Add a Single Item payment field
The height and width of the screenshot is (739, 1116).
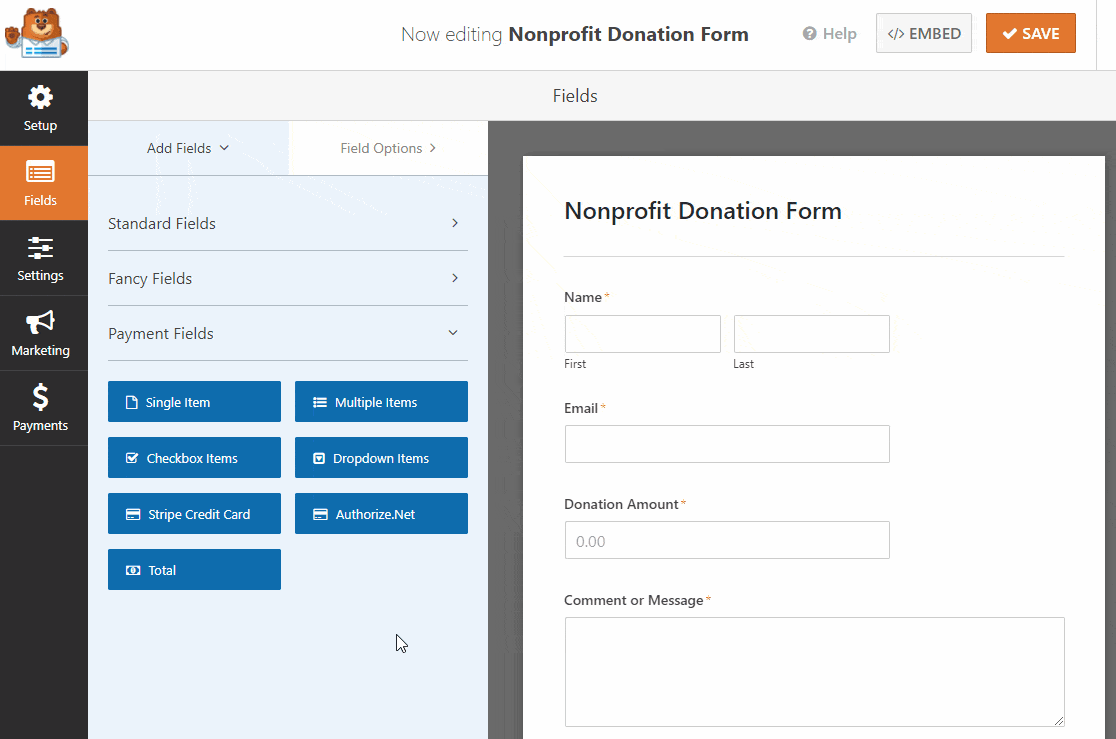(194, 402)
